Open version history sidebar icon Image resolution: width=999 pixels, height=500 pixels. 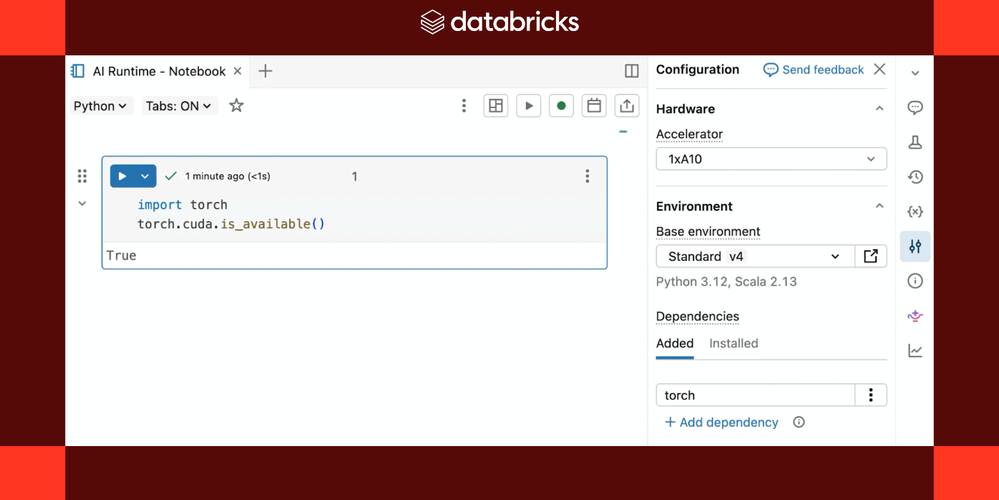pos(915,177)
